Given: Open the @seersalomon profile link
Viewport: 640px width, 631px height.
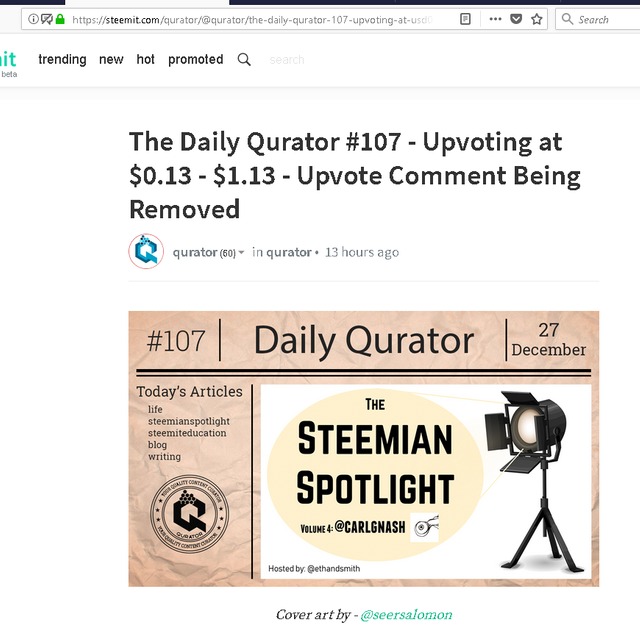Looking at the screenshot, I should coord(406,615).
